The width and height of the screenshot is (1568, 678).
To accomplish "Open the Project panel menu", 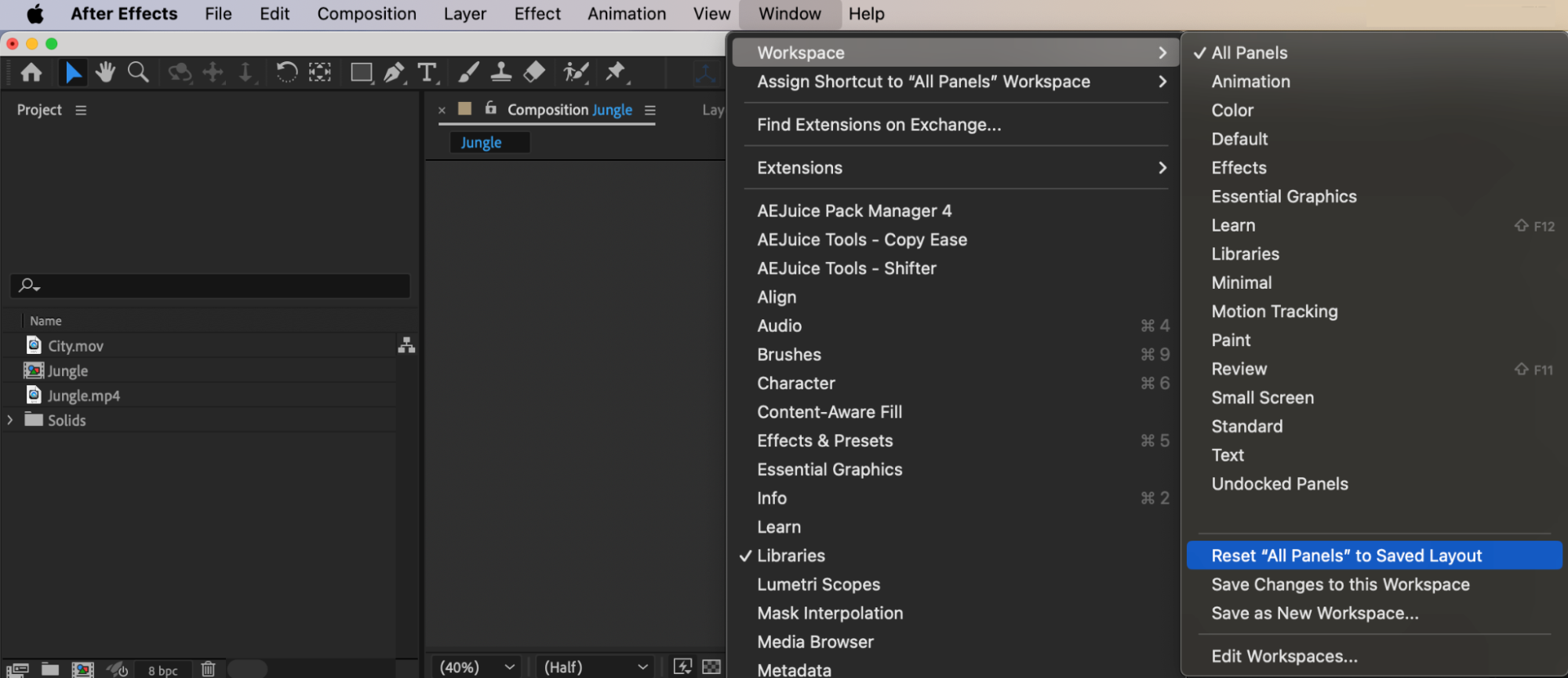I will (81, 110).
